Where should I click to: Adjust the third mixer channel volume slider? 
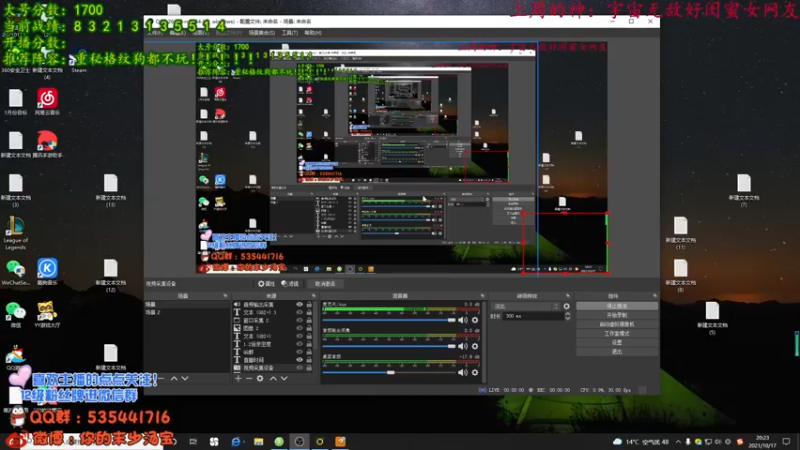click(x=389, y=372)
